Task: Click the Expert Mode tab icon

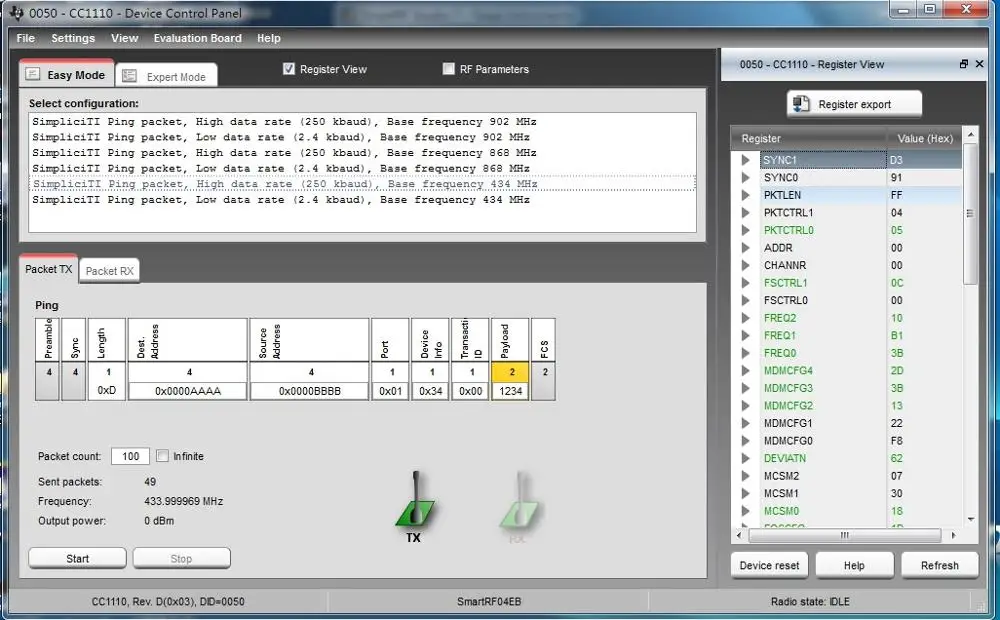Action: pos(129,76)
